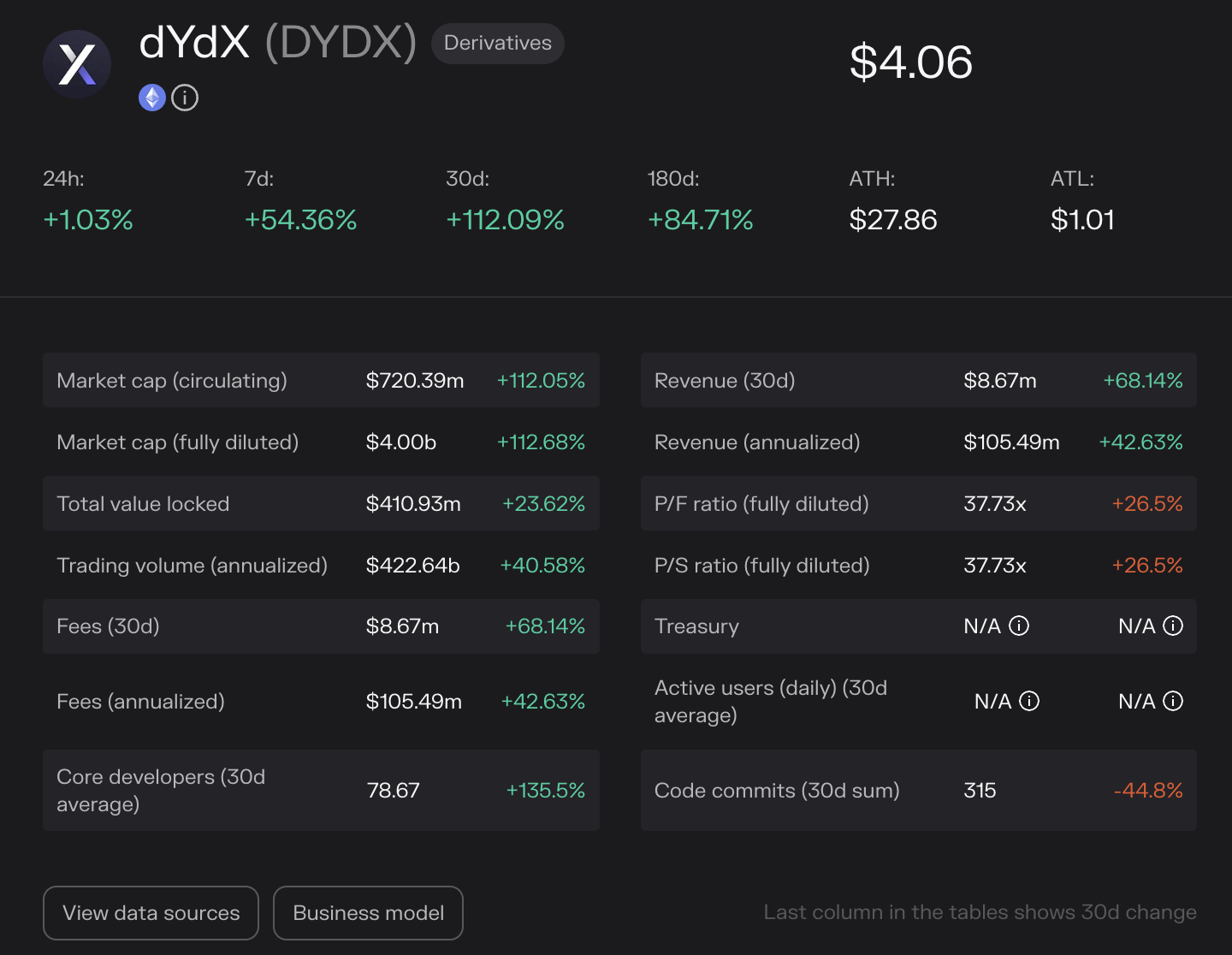The height and width of the screenshot is (955, 1232).
Task: Open the Business model page
Action: [368, 913]
